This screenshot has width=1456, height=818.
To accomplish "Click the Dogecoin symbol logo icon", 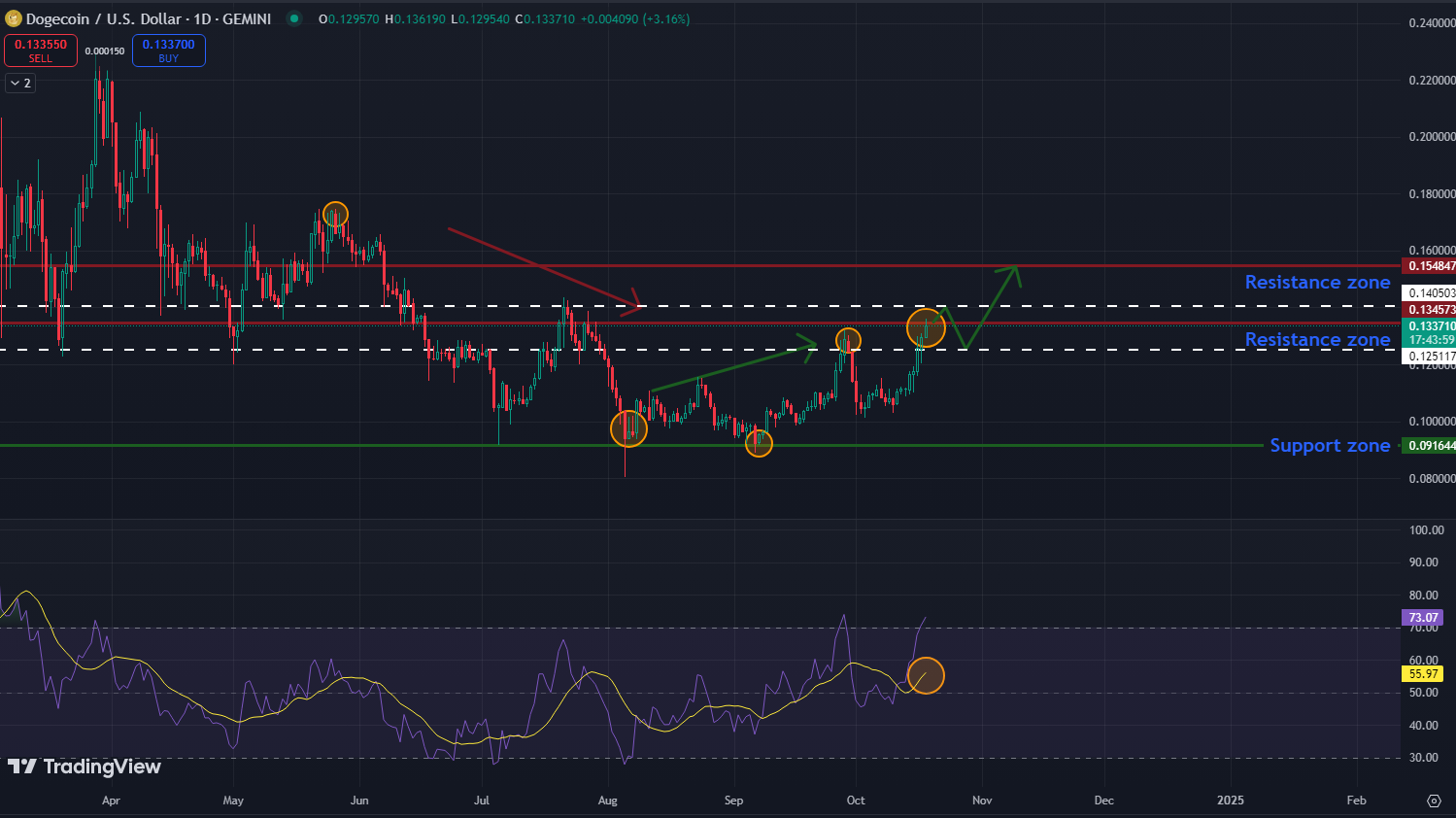I will (x=14, y=18).
